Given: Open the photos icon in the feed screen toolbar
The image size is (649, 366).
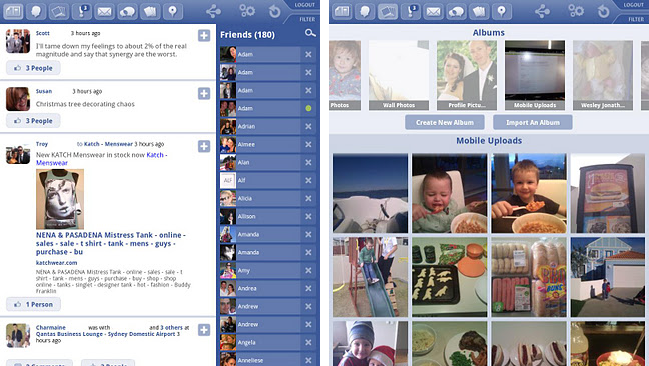Looking at the screenshot, I should tap(59, 11).
